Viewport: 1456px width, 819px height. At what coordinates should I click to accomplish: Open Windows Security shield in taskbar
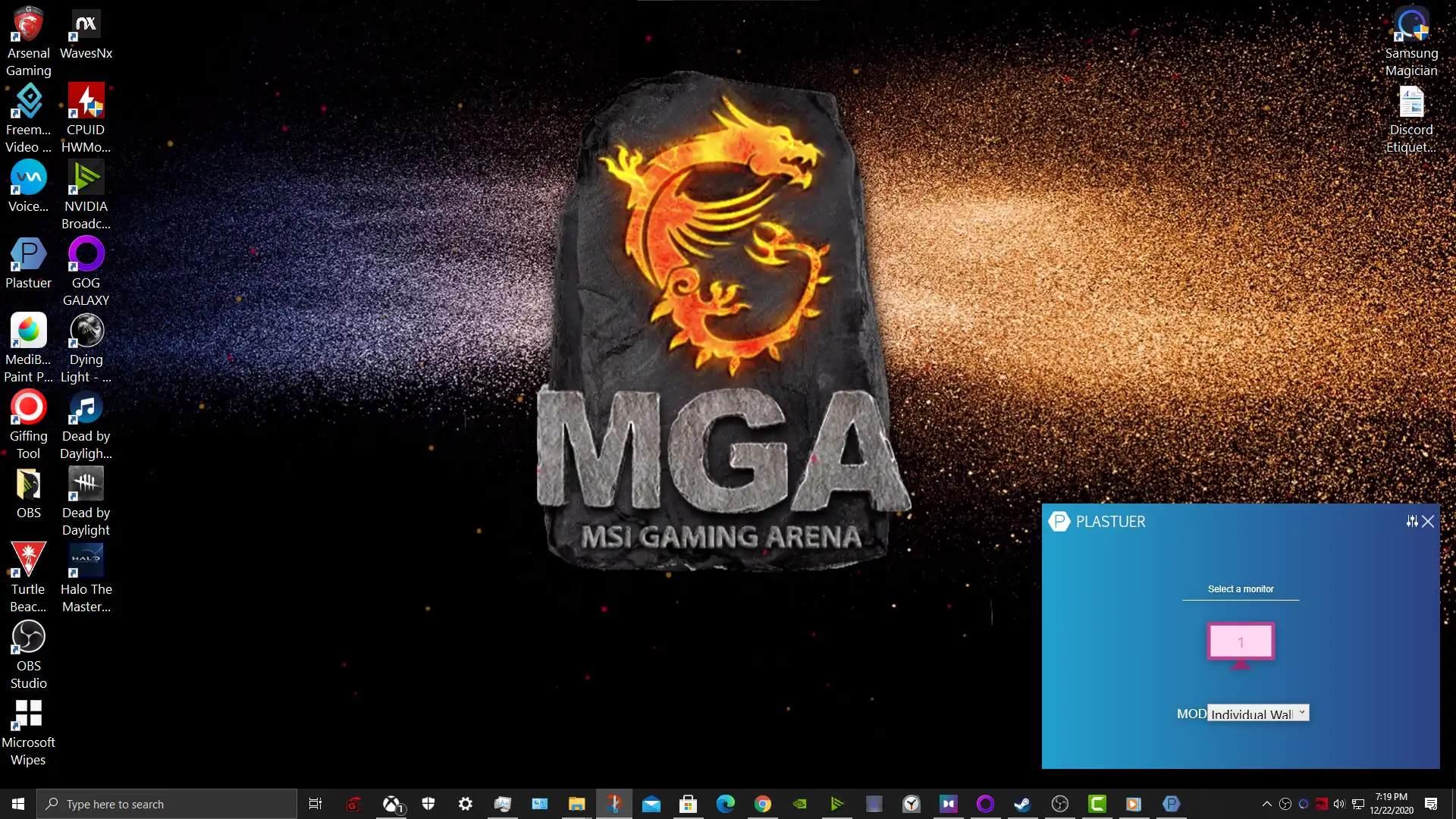tap(428, 804)
